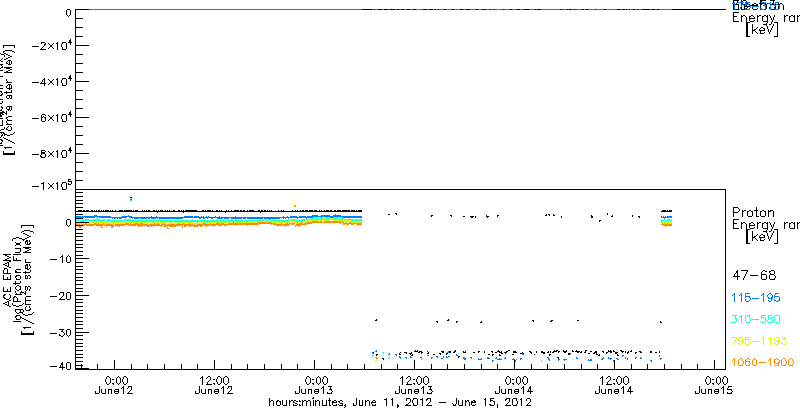Click the -10 tick on proton flux axis

click(61, 259)
